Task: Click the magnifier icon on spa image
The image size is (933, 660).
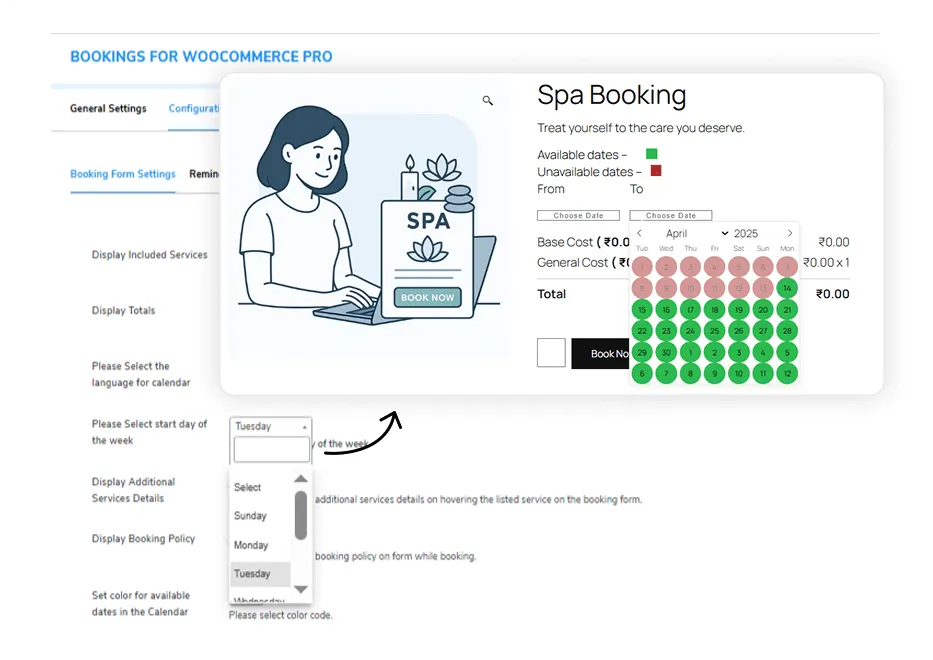Action: pos(487,101)
